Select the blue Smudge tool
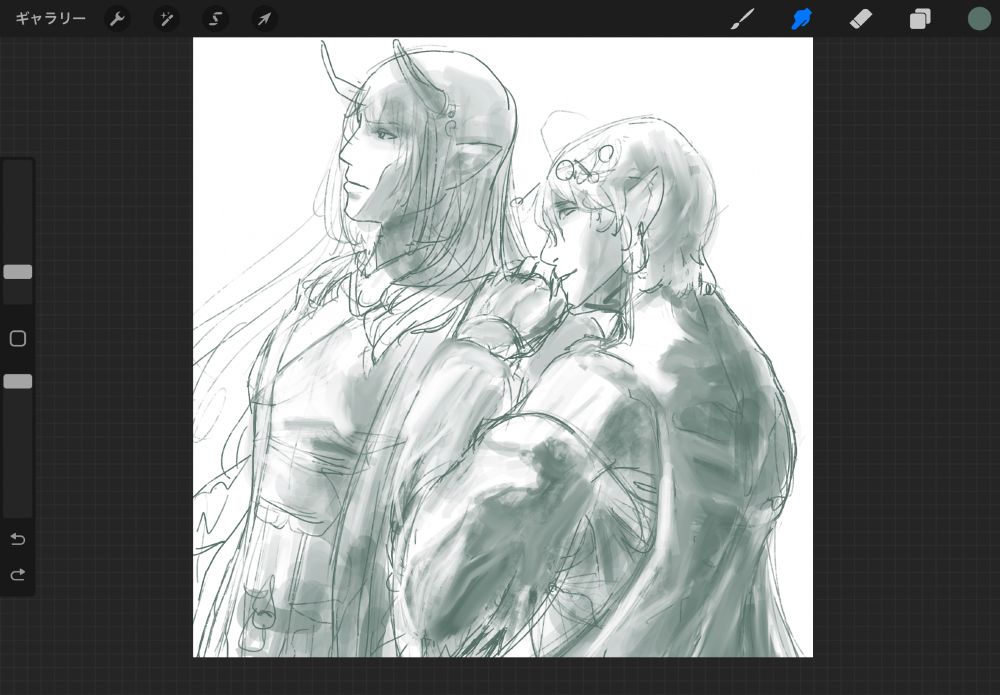The image size is (1000, 695). click(802, 19)
